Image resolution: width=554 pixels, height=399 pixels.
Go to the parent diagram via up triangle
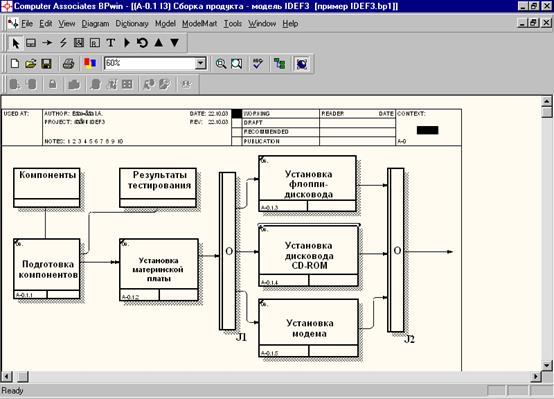point(159,43)
